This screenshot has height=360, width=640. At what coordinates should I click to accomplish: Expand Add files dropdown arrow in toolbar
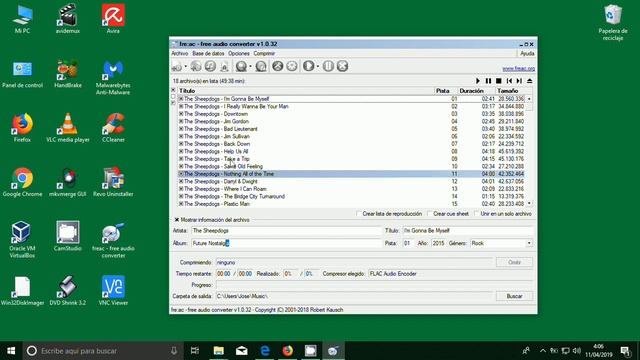pyautogui.click(x=186, y=66)
